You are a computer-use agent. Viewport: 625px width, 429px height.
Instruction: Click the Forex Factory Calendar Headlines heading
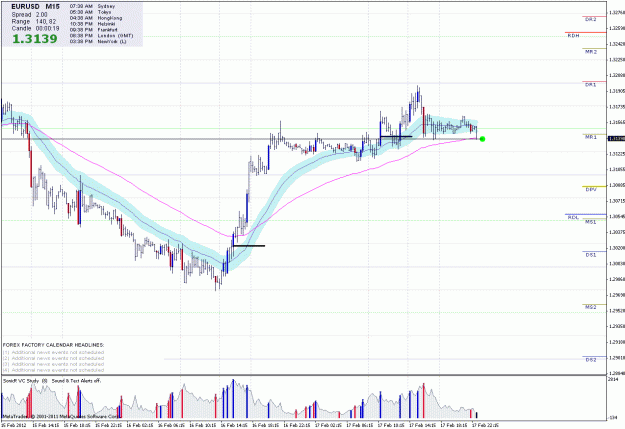click(53, 345)
